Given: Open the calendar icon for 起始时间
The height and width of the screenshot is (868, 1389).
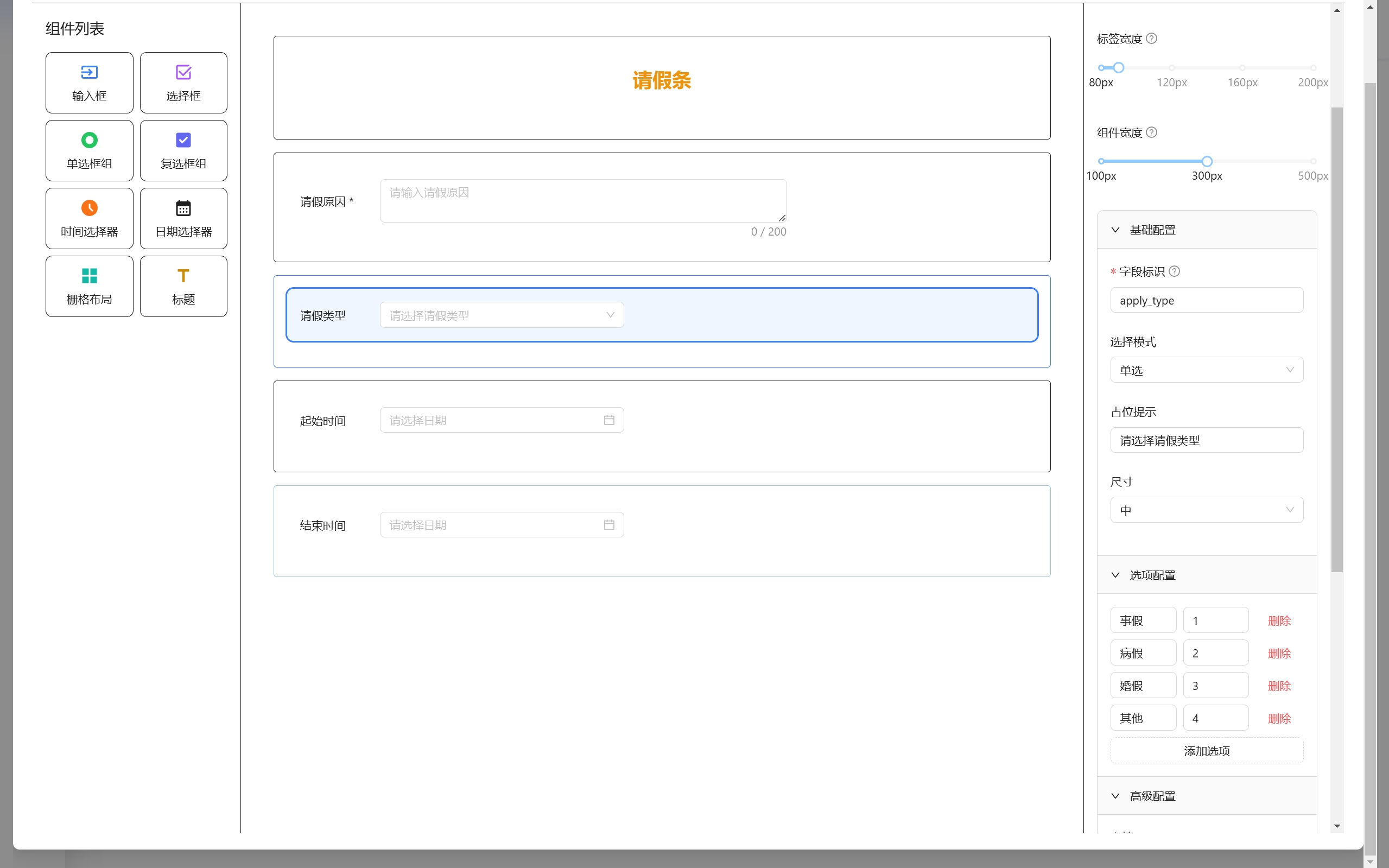Looking at the screenshot, I should (x=608, y=420).
